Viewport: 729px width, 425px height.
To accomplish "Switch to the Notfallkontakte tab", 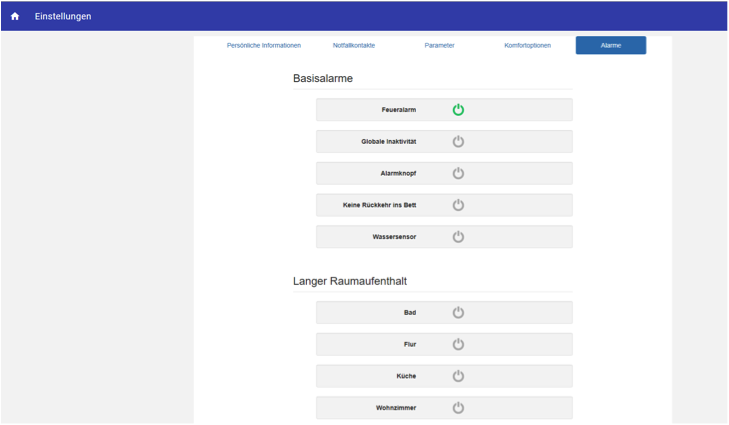I will [x=354, y=46].
